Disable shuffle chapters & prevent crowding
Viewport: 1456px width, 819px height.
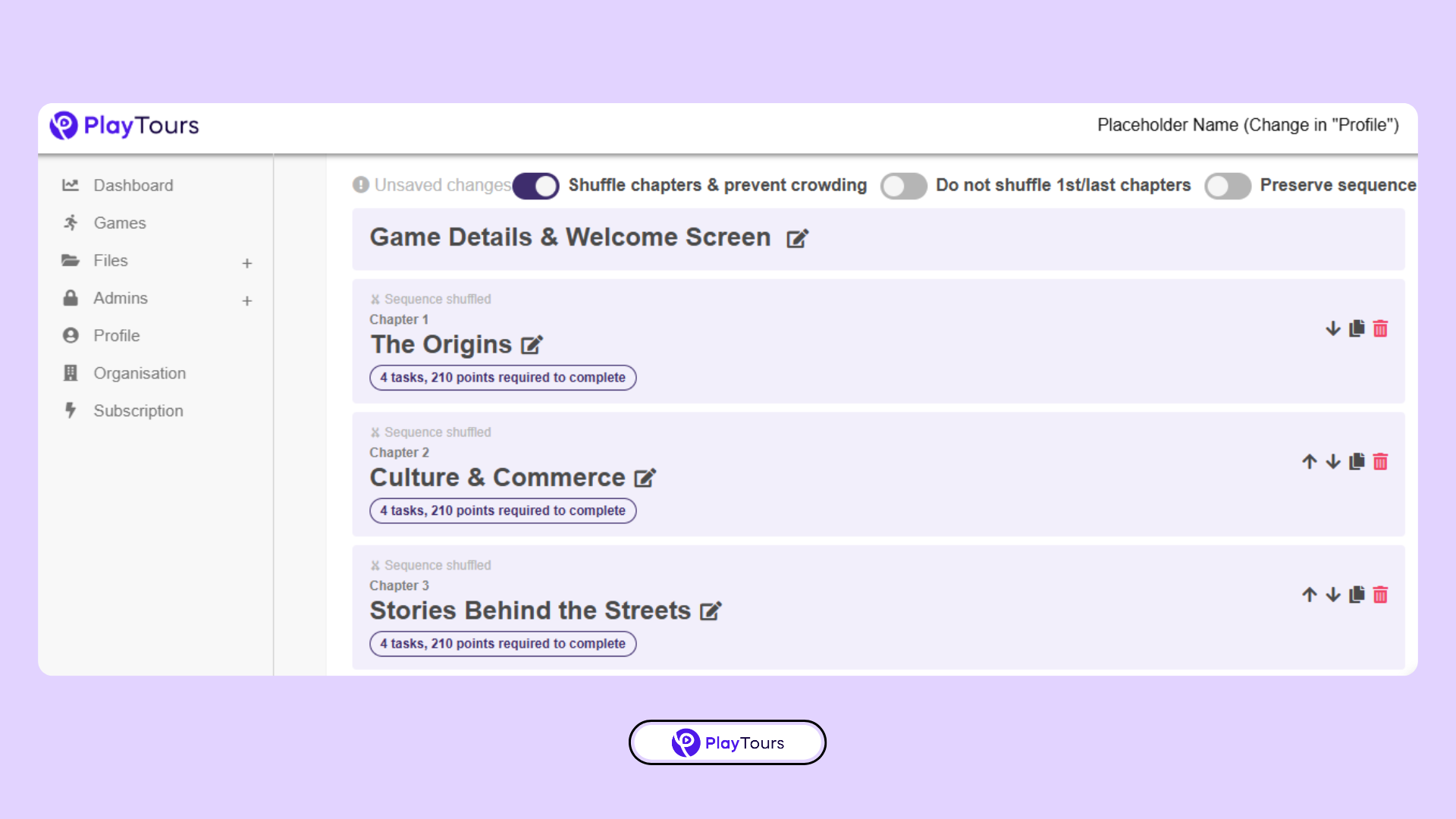[x=535, y=186]
